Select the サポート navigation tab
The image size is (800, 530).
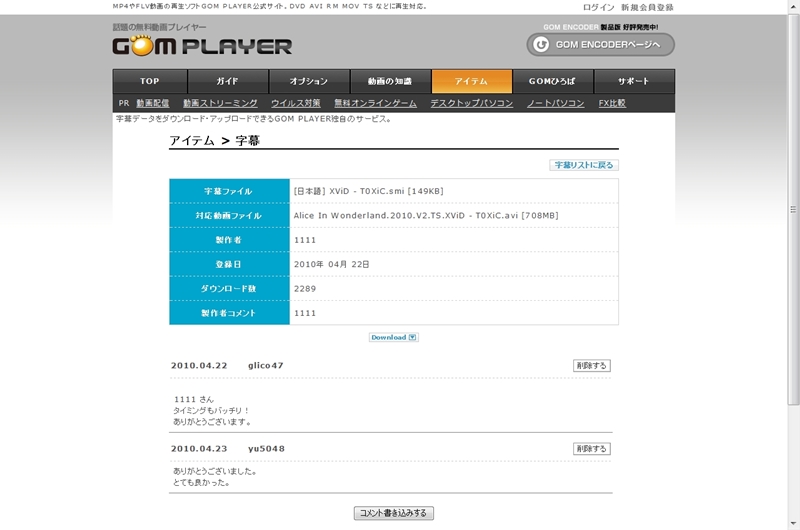[x=634, y=81]
